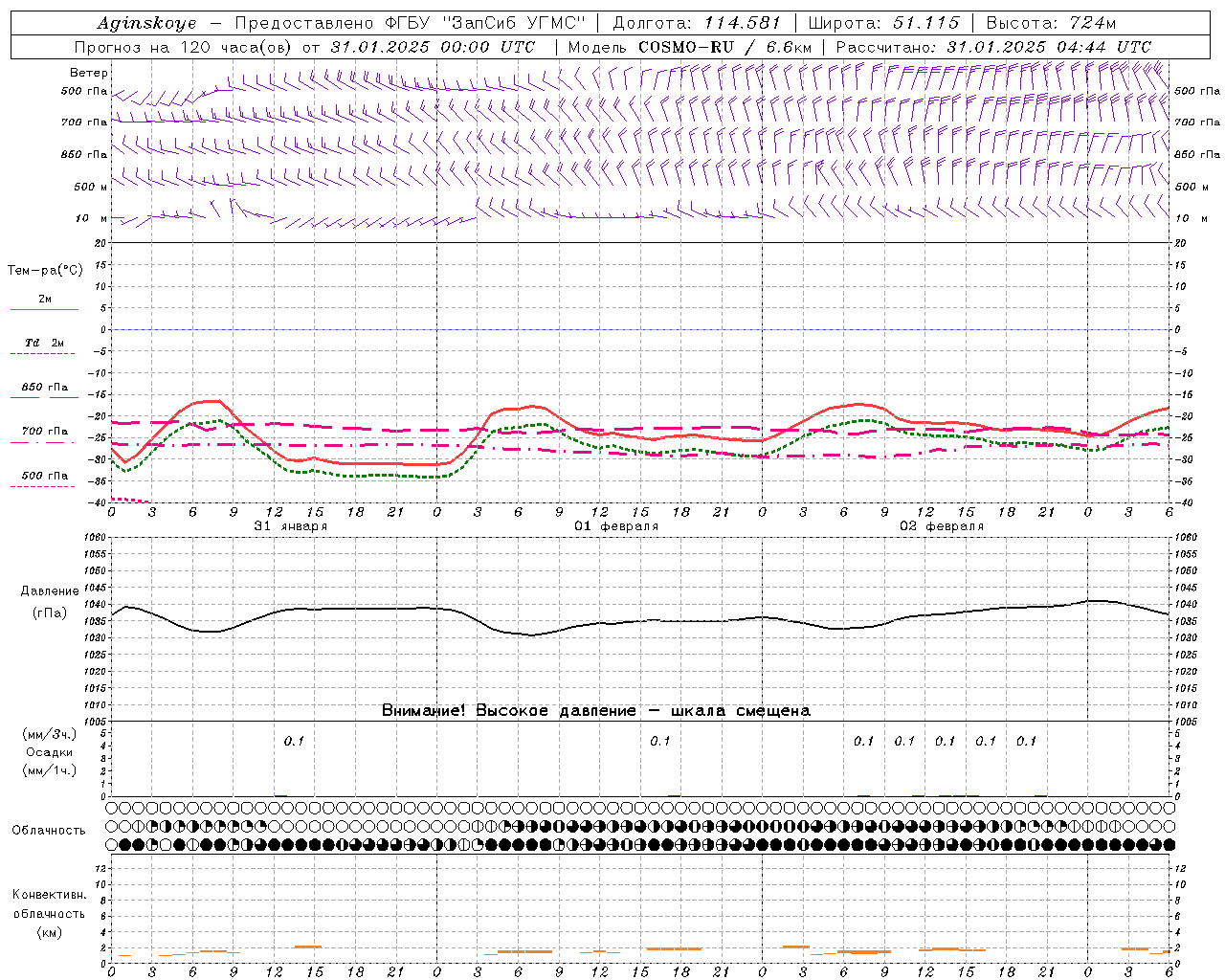Click the Облачность cloudiness row label
The height and width of the screenshot is (980, 1225).
[49, 830]
